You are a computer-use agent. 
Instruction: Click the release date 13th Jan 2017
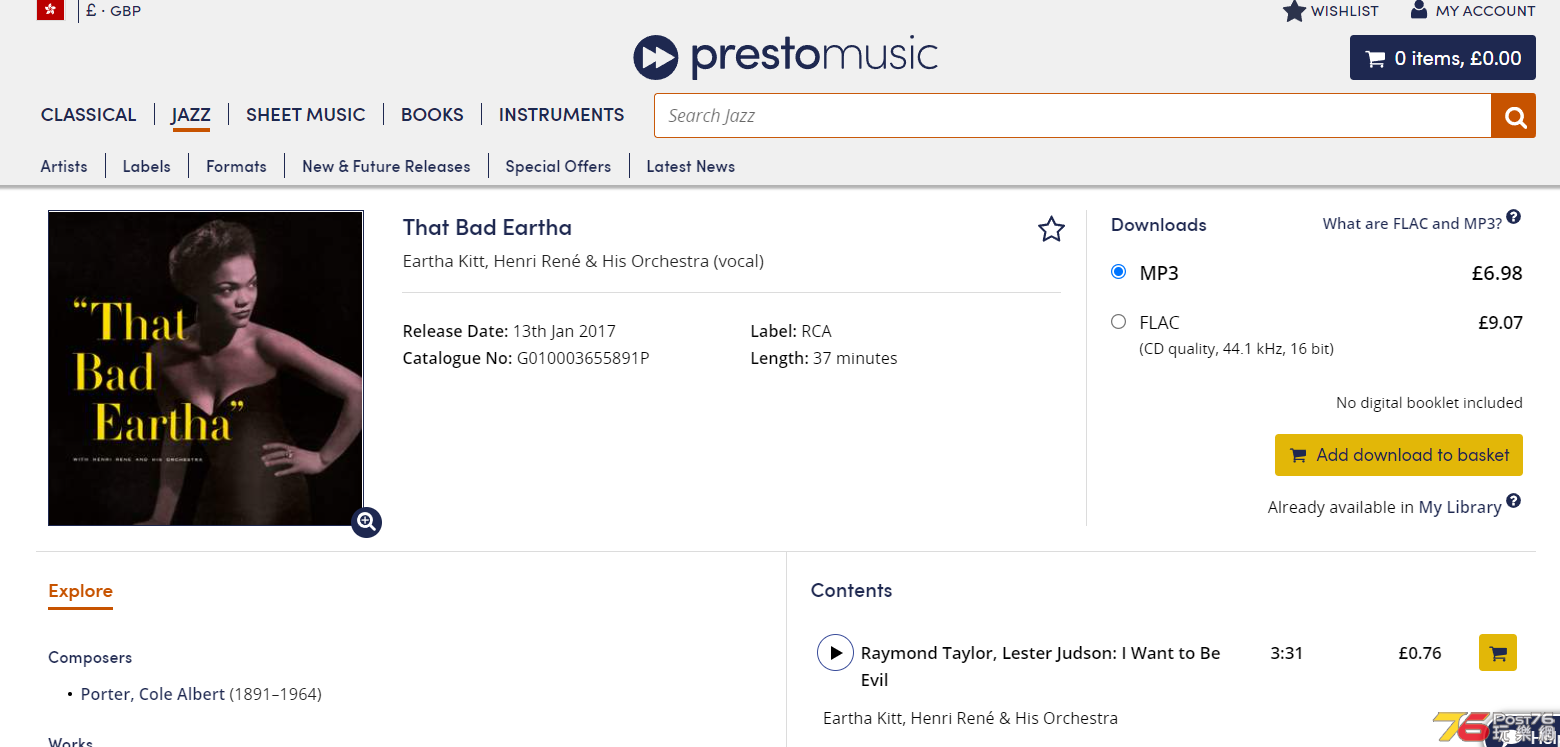tap(564, 331)
